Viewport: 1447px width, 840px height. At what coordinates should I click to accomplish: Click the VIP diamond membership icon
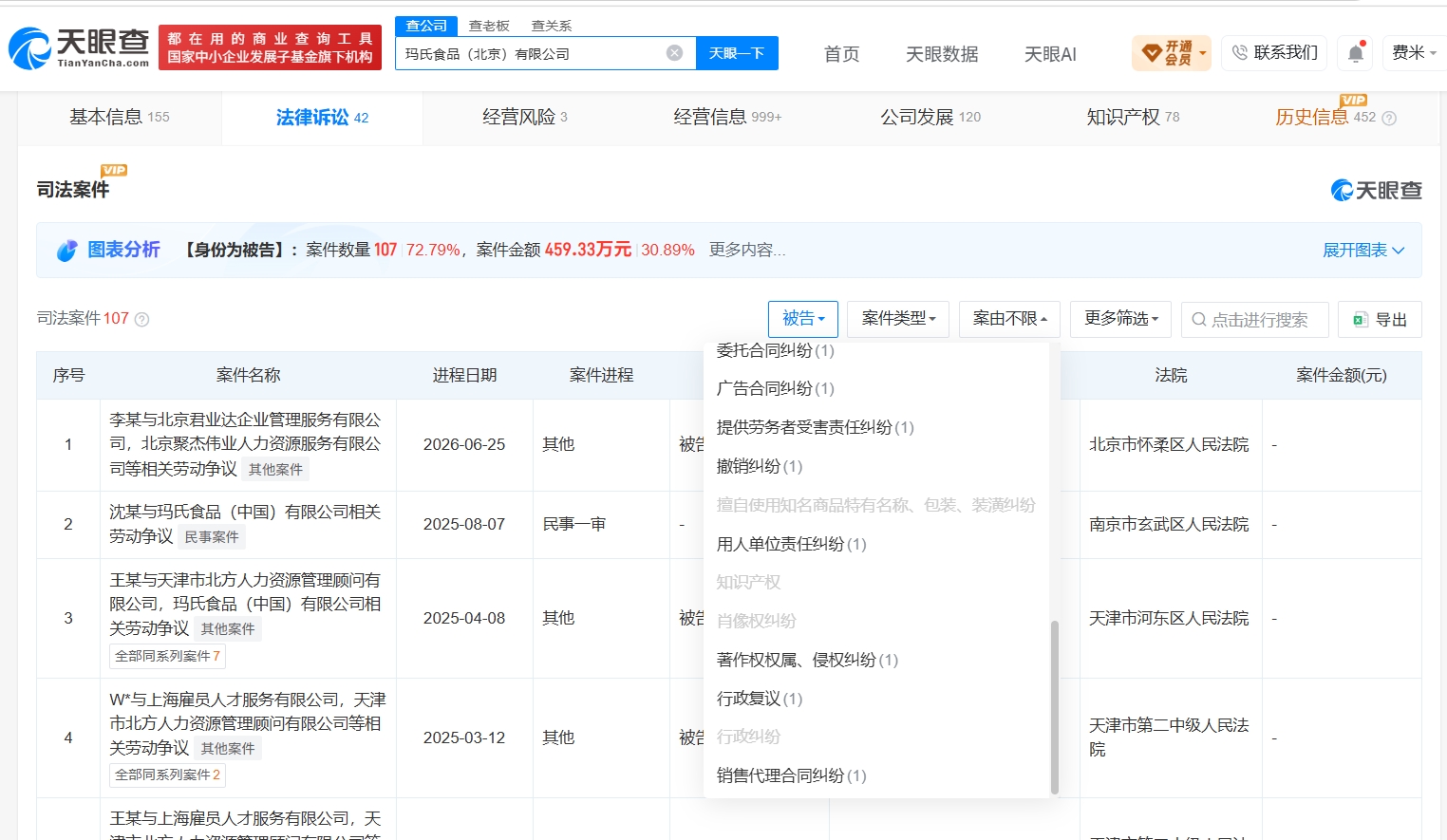[x=1152, y=53]
